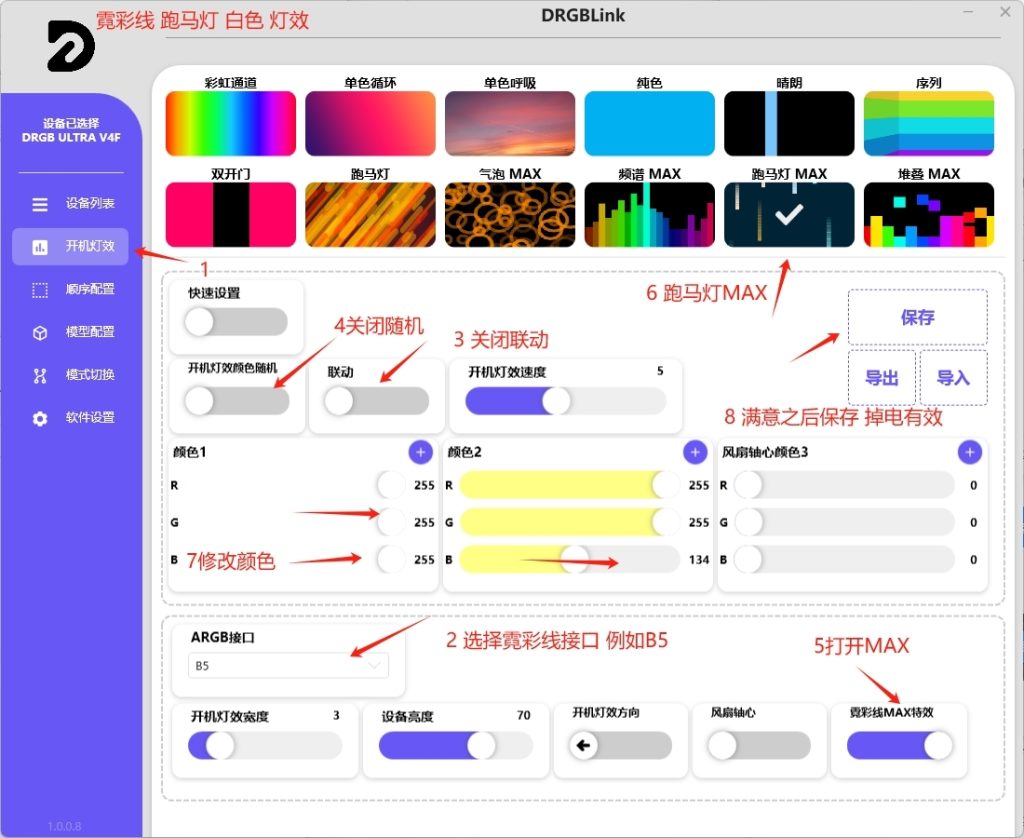Click the gear icon beside 软件设置

40,419
